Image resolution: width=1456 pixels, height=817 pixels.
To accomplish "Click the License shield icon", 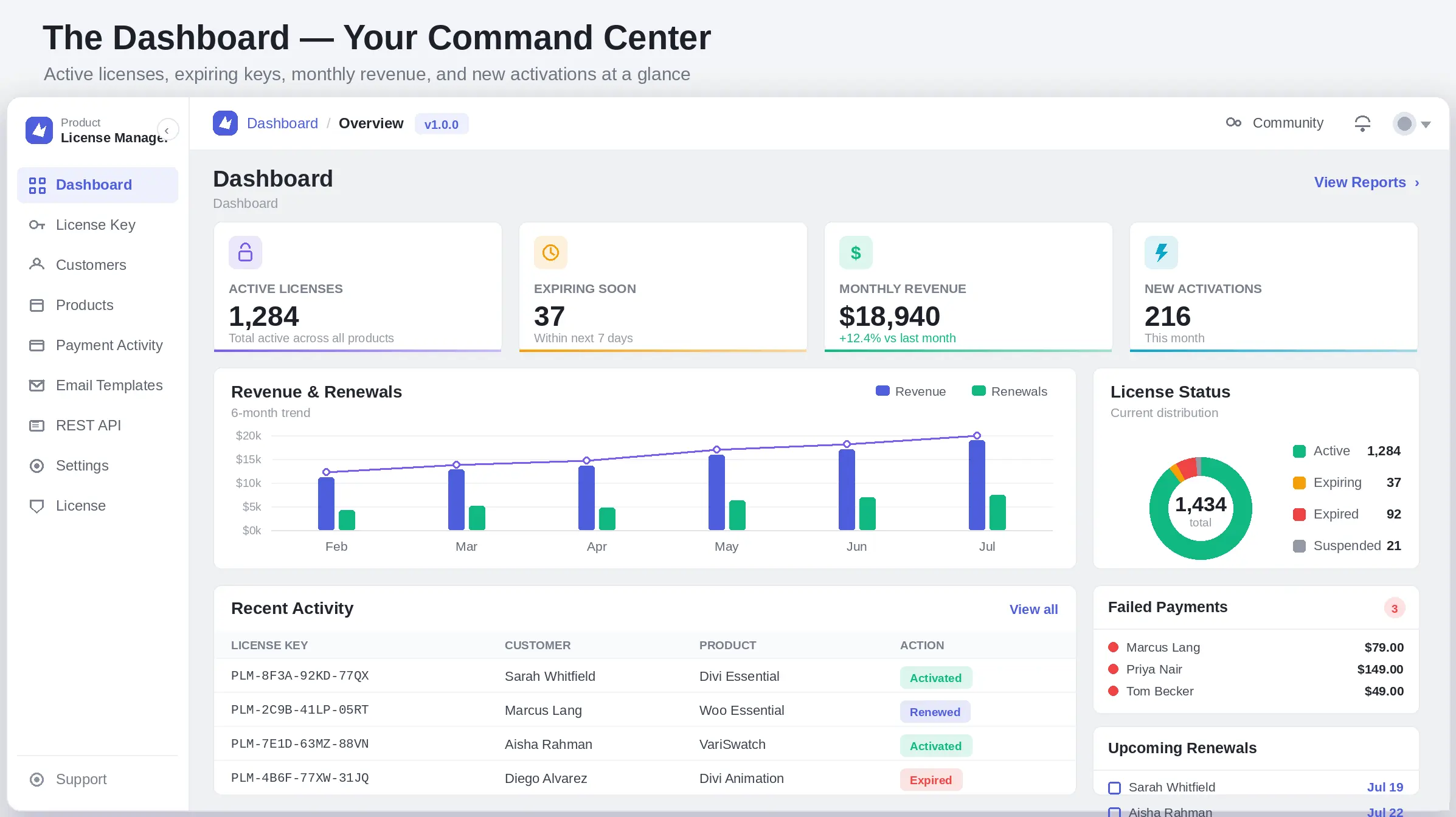I will pos(37,506).
